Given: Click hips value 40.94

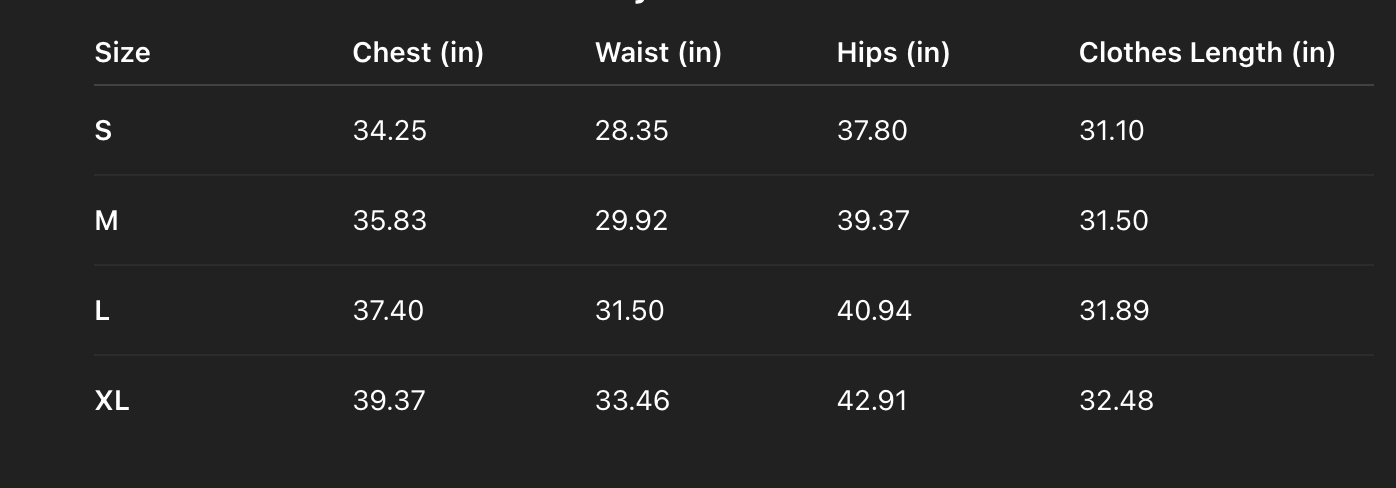Looking at the screenshot, I should (x=874, y=311).
